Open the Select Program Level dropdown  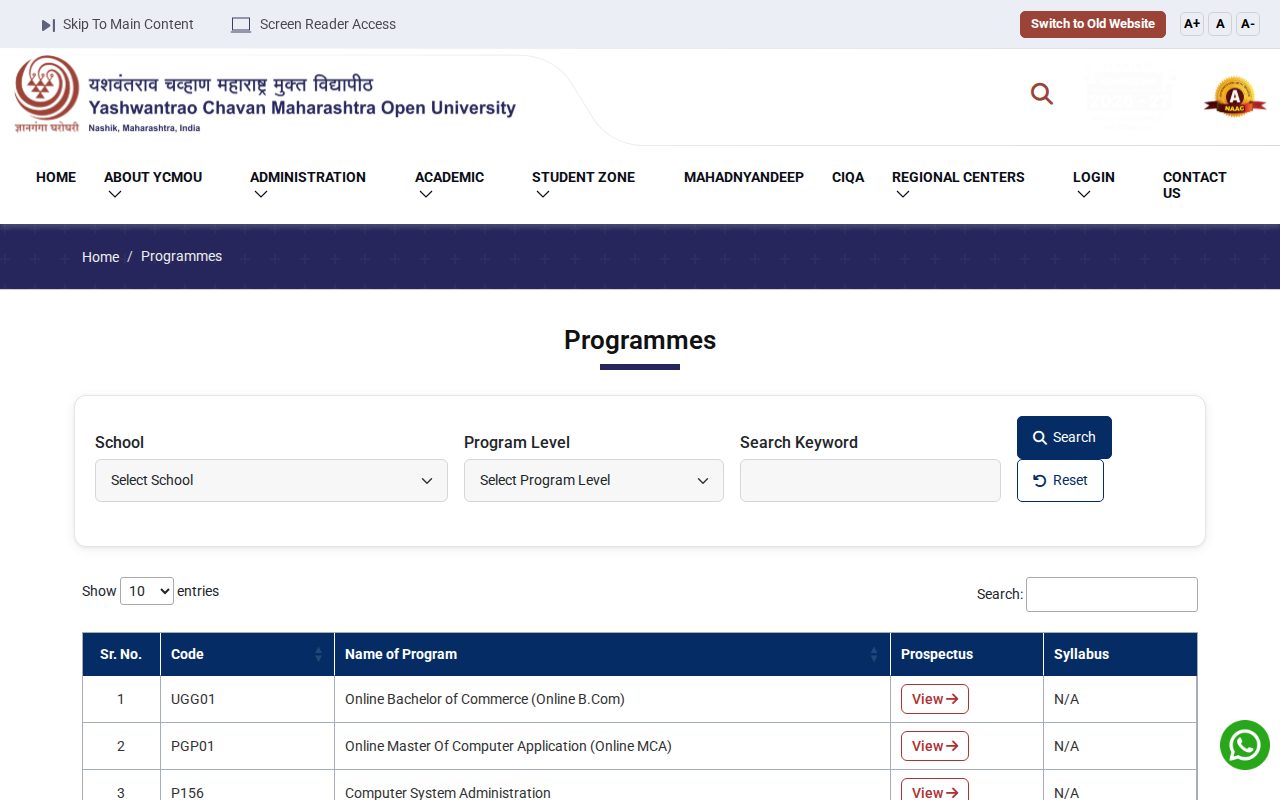tap(594, 481)
